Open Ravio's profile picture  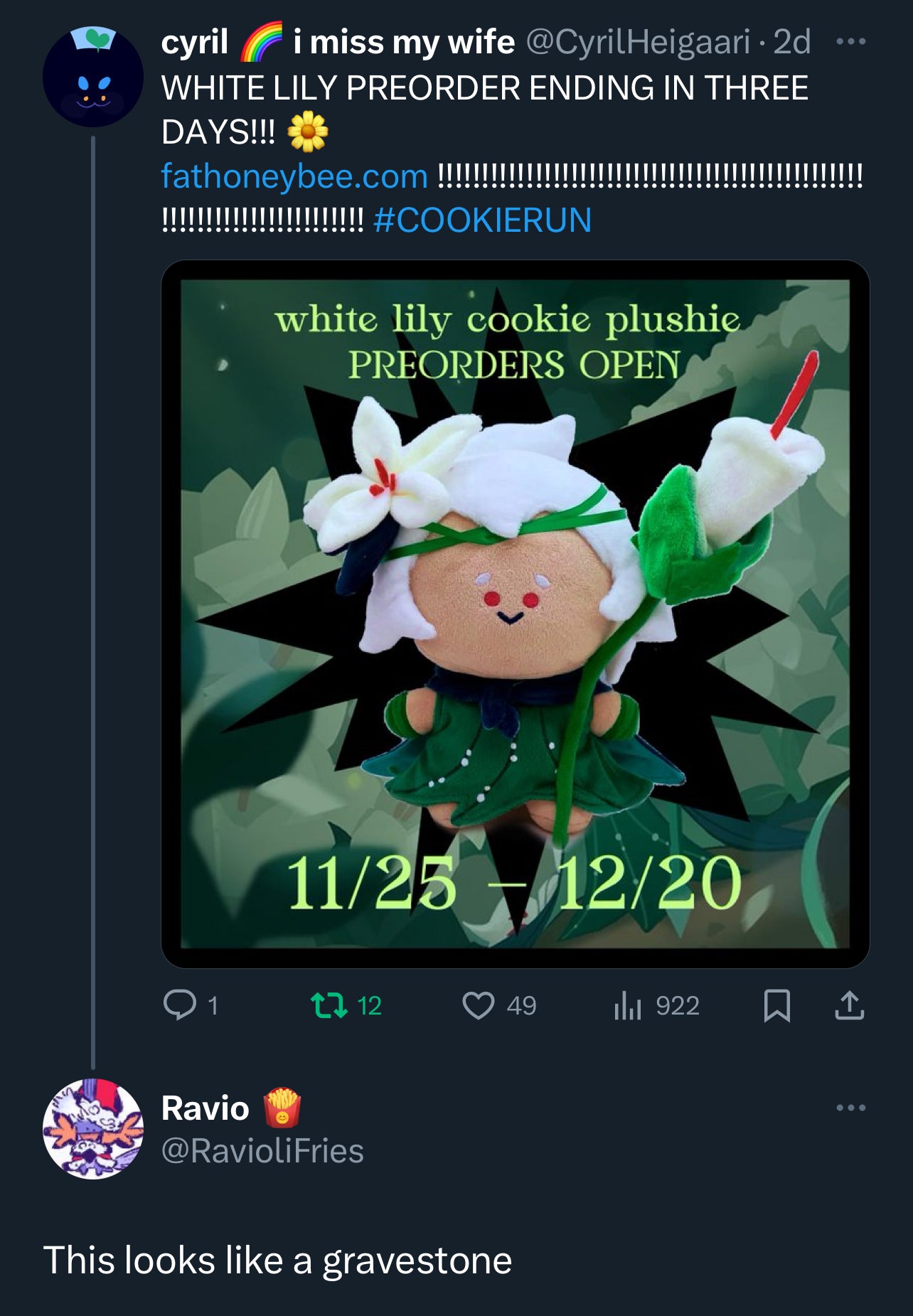tap(92, 1128)
